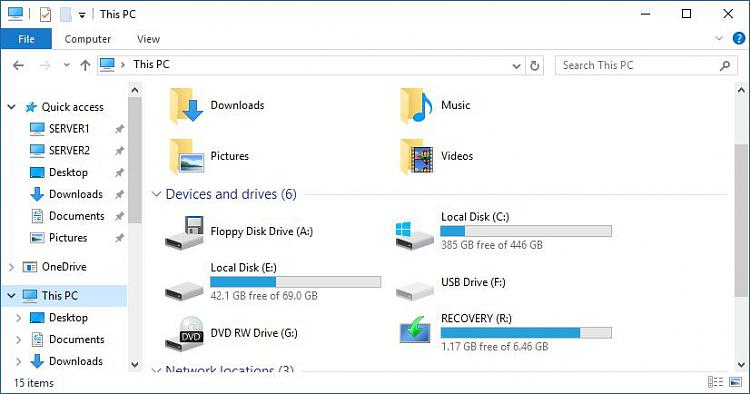750x394 pixels.
Task: Click the navigation pane scroll down arrow
Action: click(135, 365)
